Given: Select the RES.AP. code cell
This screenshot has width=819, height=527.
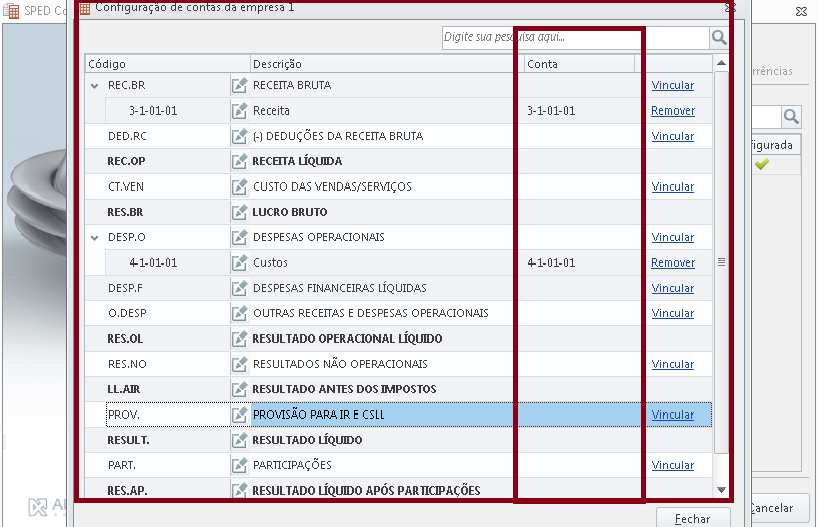Looking at the screenshot, I should pos(127,490).
